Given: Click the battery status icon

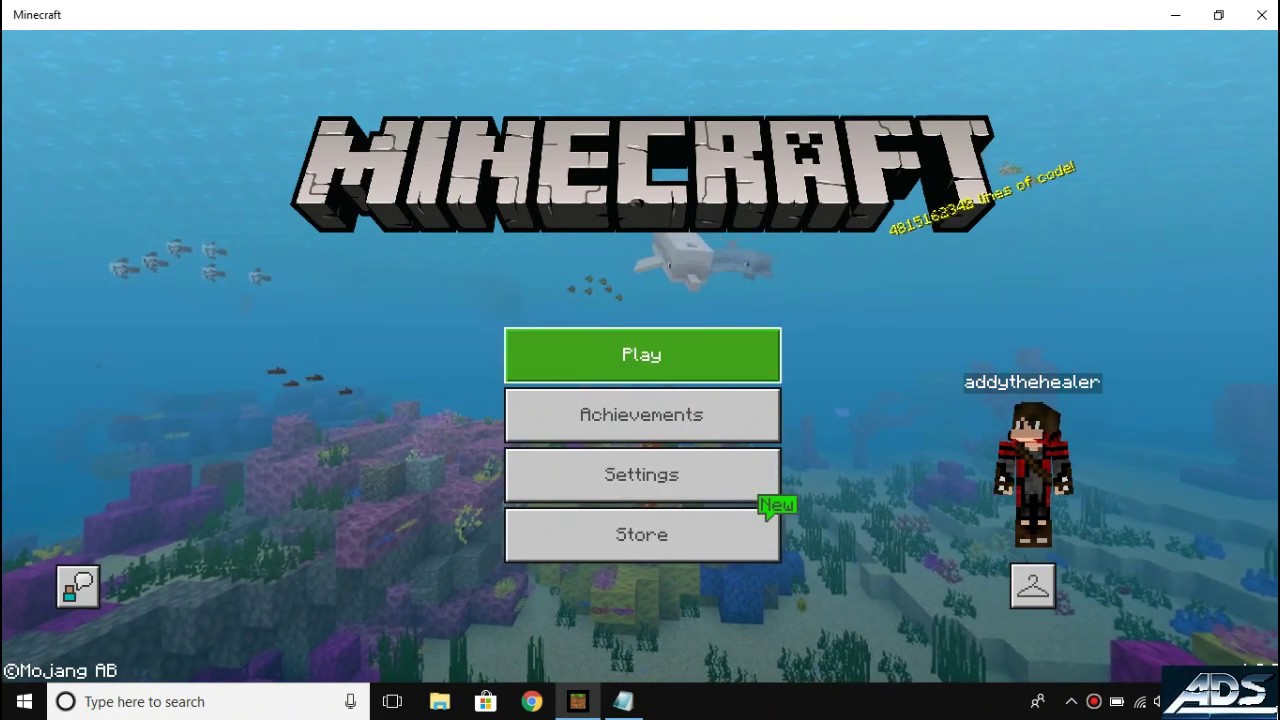Looking at the screenshot, I should 1117,702.
